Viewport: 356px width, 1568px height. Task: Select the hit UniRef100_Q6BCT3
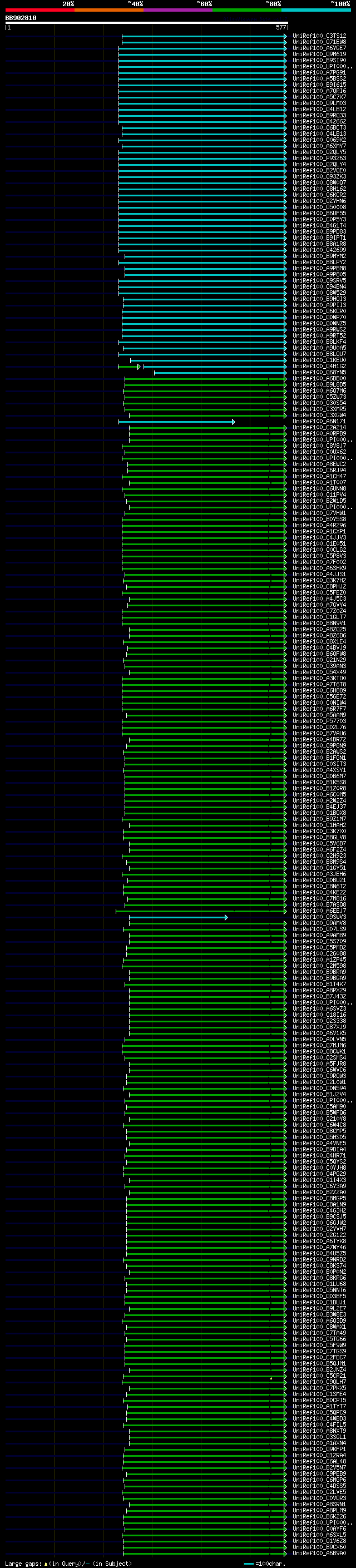tap(319, 128)
